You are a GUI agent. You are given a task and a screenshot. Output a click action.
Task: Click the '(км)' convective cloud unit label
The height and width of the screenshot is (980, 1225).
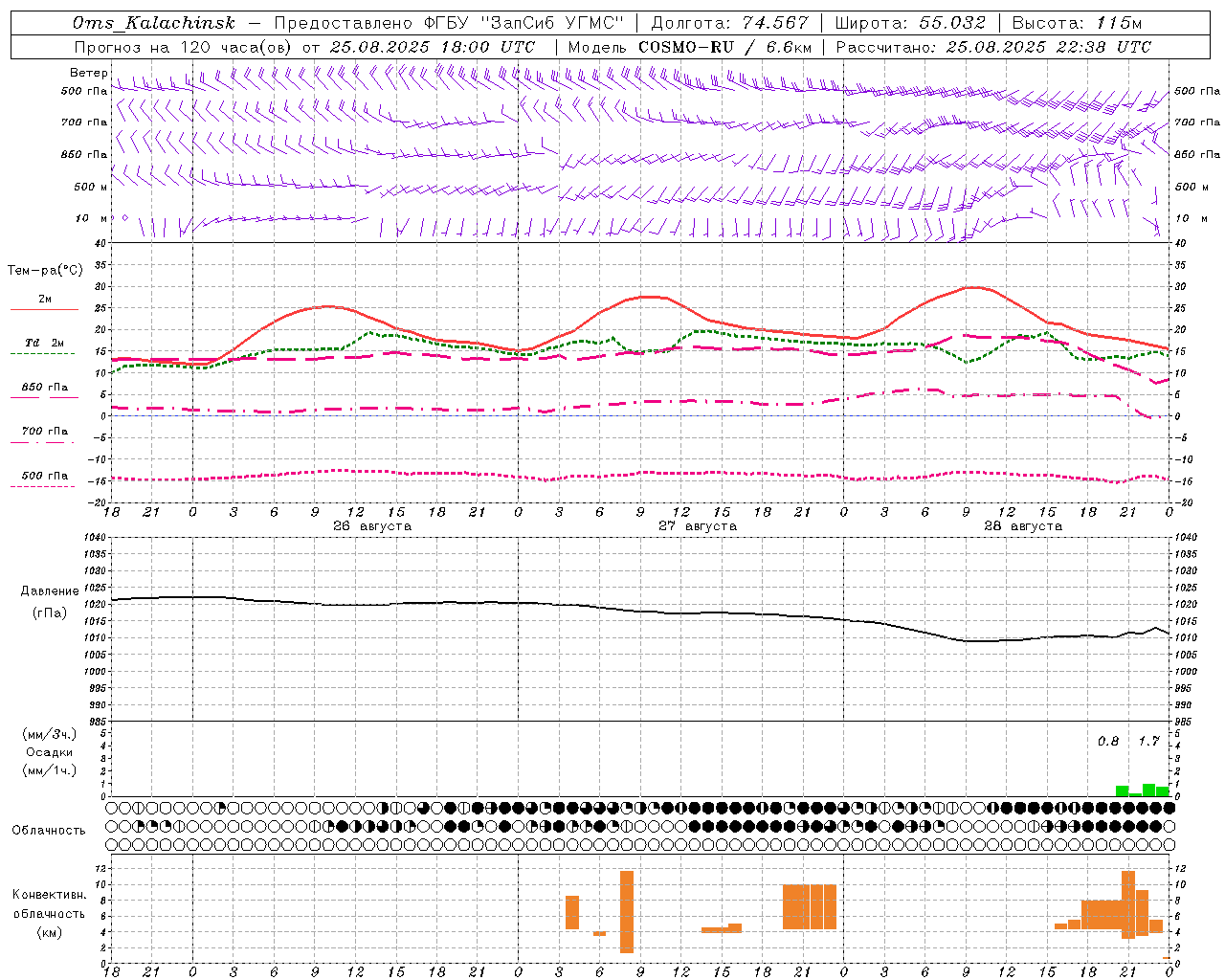50,932
